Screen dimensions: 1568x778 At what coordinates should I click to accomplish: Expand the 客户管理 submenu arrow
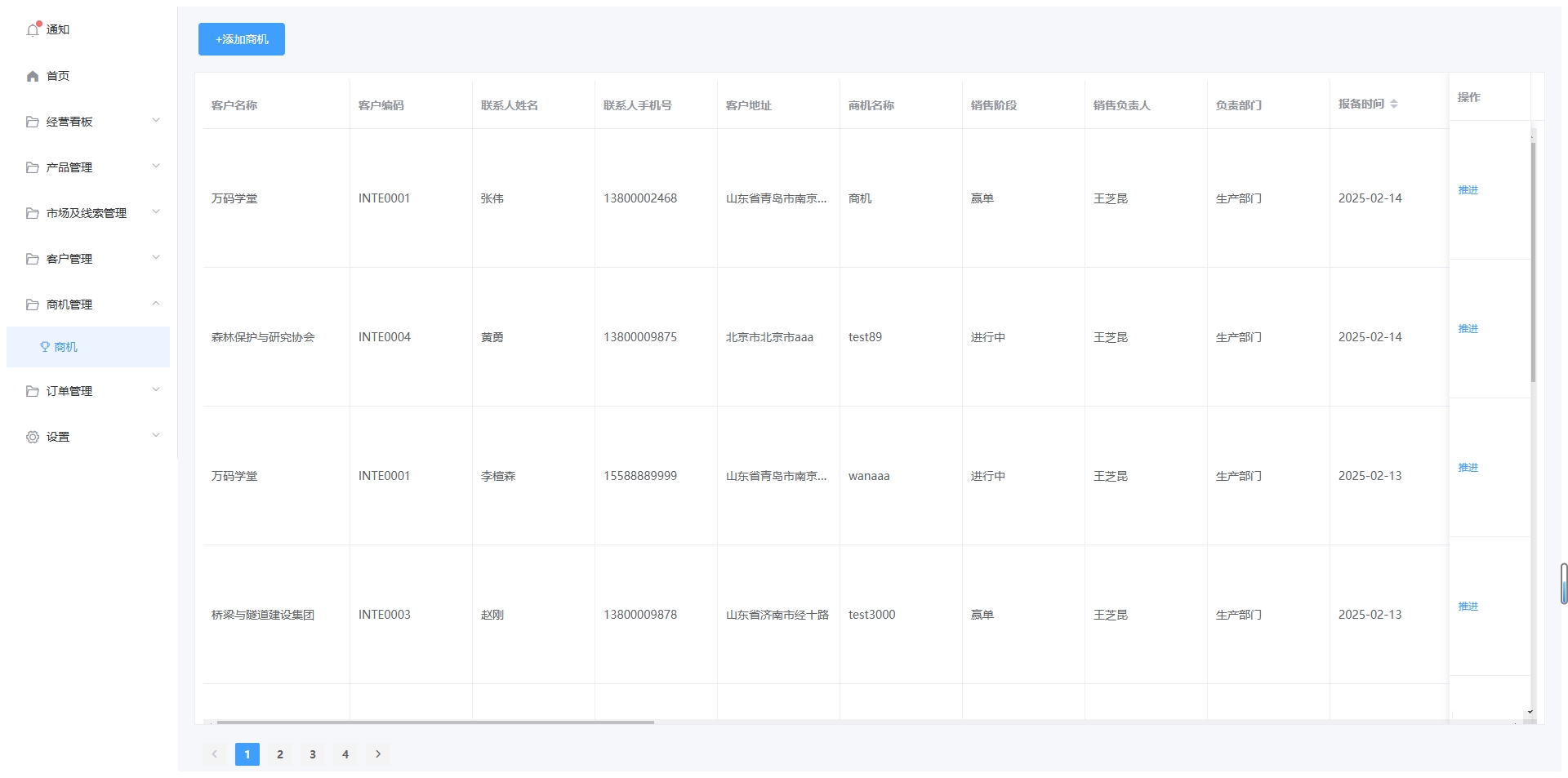pyautogui.click(x=156, y=258)
